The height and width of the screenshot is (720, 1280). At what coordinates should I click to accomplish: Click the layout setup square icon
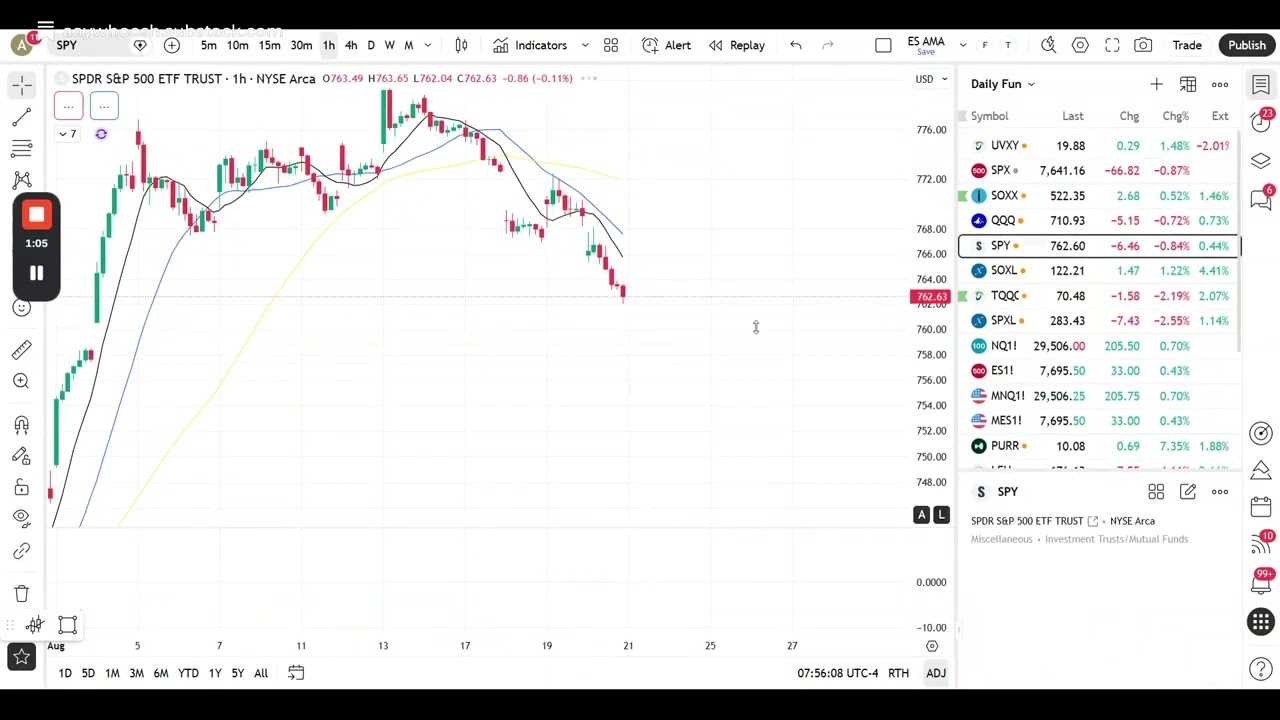pos(883,45)
